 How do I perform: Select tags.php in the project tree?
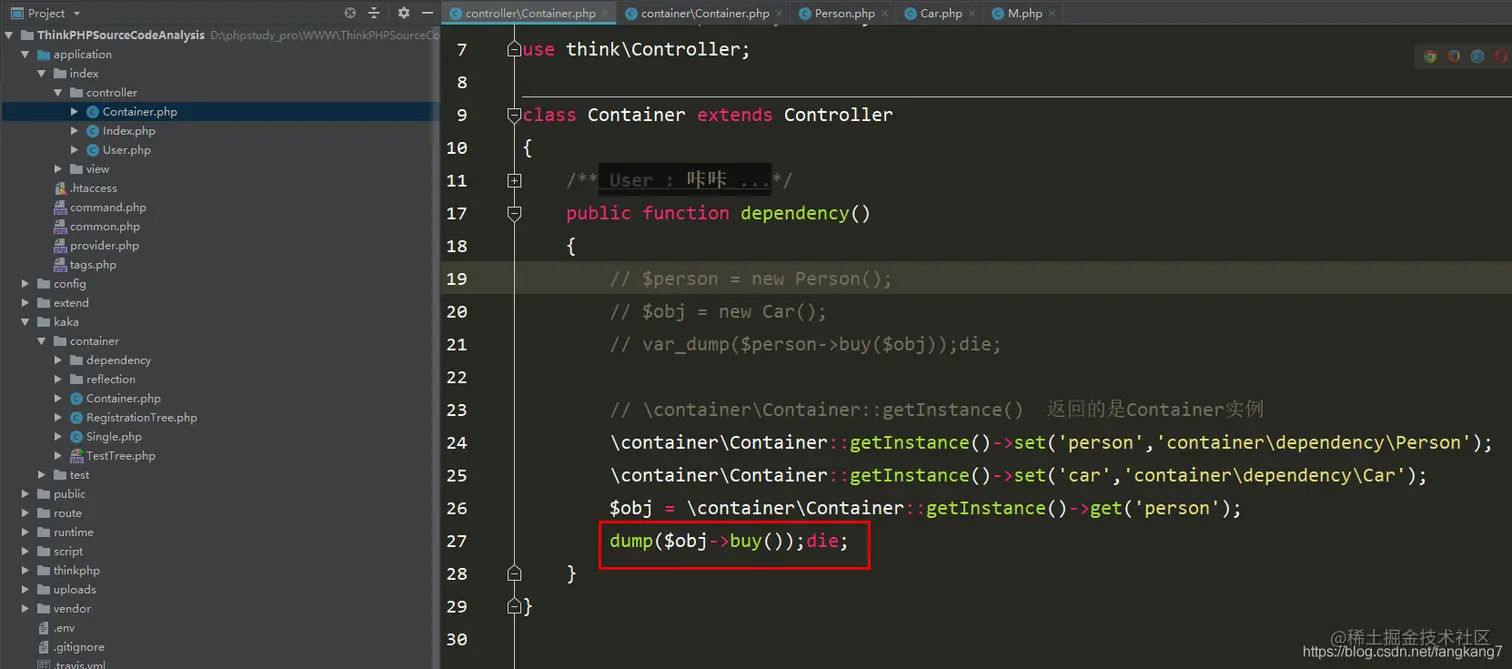[92, 265]
